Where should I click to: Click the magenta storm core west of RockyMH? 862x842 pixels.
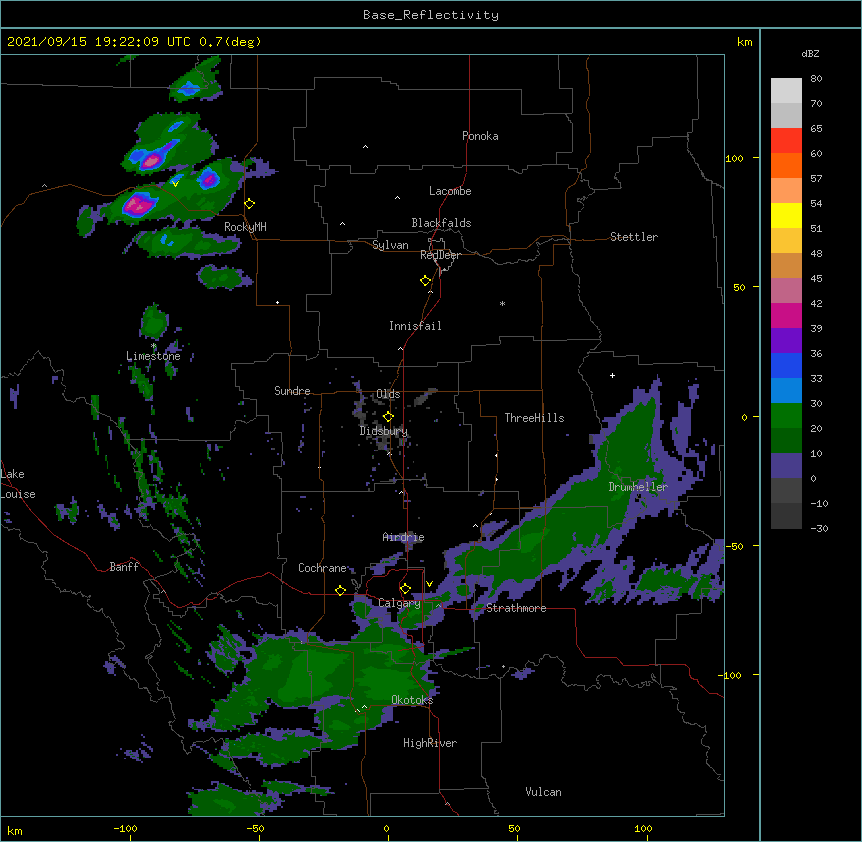138,204
